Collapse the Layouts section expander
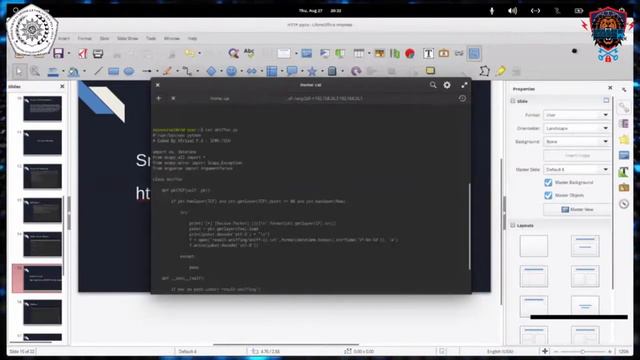The image size is (640, 360). pos(513,225)
